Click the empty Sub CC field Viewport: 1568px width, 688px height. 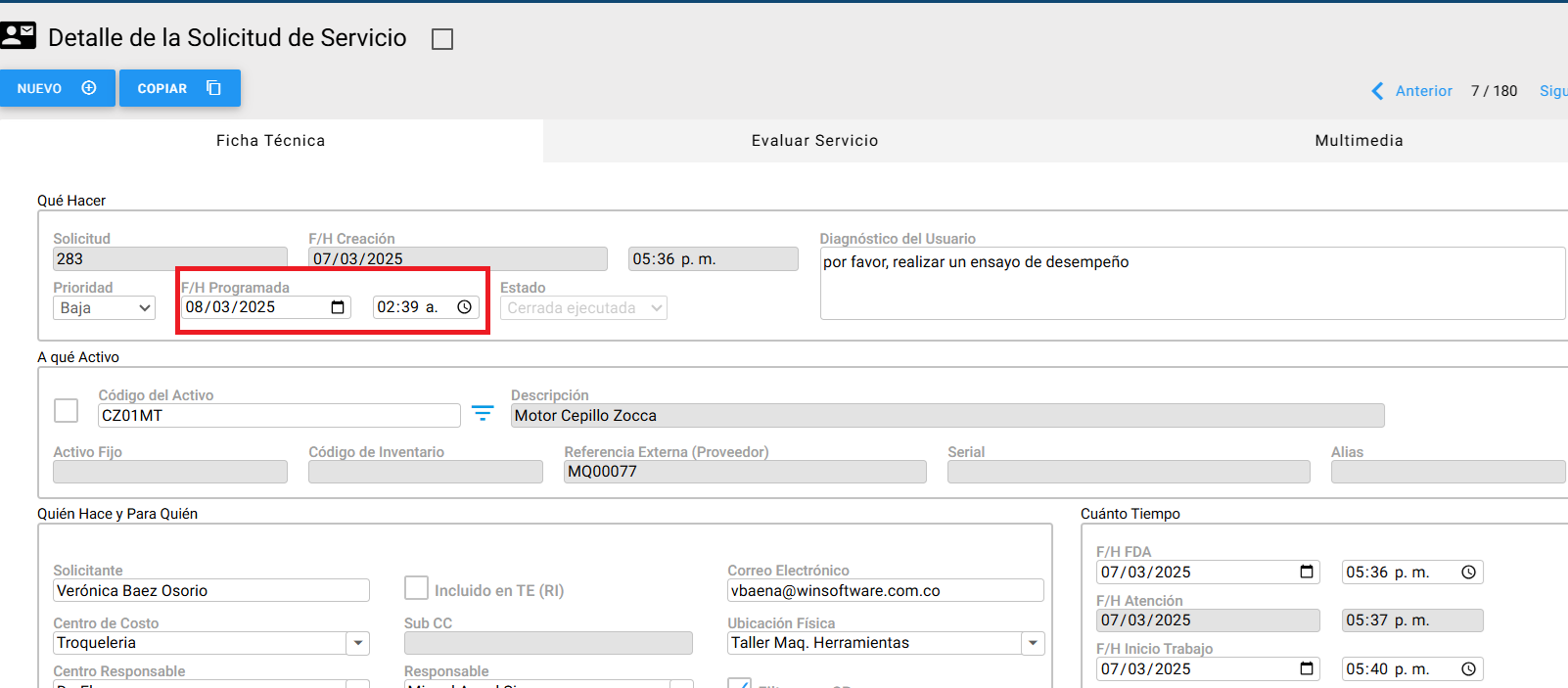pos(548,643)
